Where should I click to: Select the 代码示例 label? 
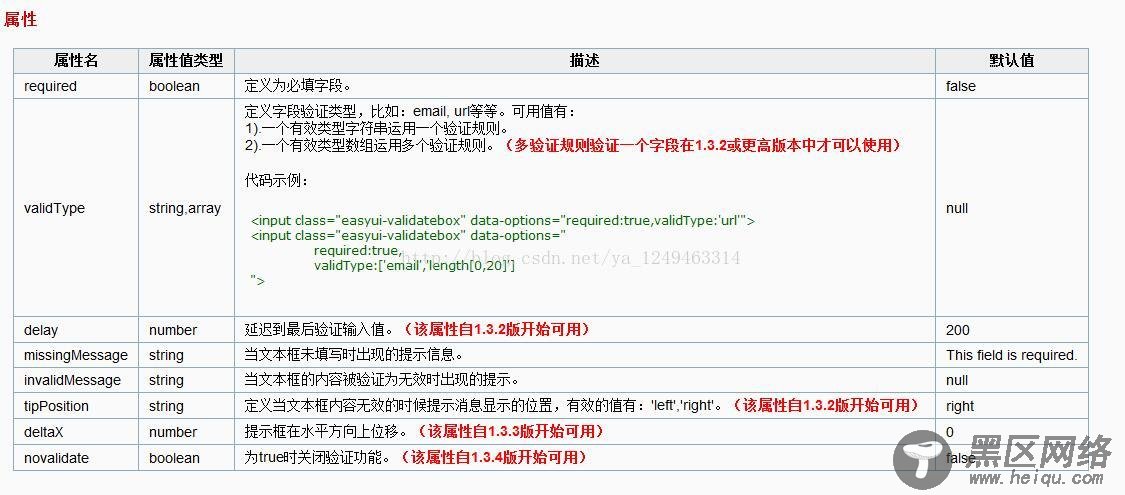(276, 181)
